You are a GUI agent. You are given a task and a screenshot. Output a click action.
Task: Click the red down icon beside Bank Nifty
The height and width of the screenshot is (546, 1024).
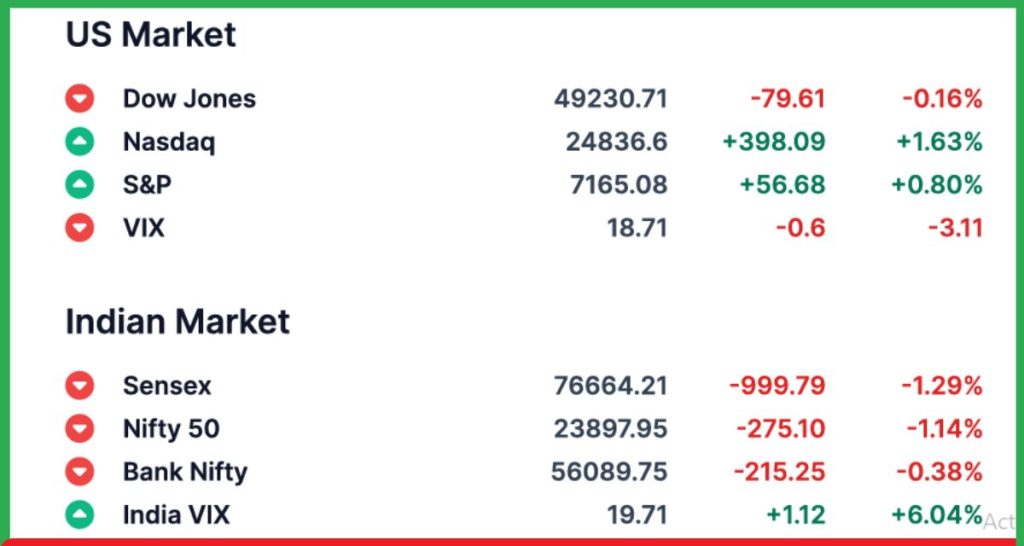(x=79, y=472)
